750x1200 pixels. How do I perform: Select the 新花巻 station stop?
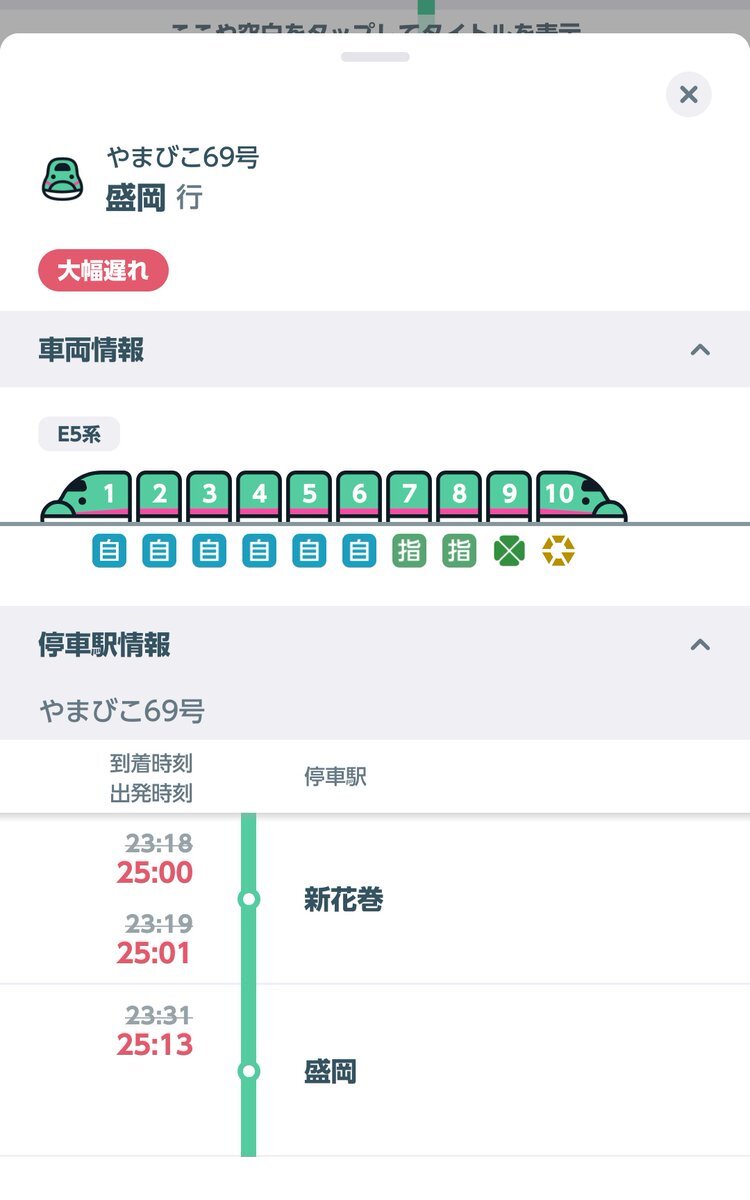(343, 900)
